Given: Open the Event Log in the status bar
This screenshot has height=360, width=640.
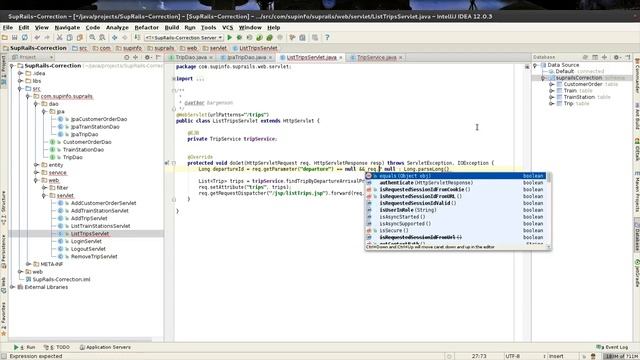Looking at the screenshot, I should pyautogui.click(x=613, y=347).
